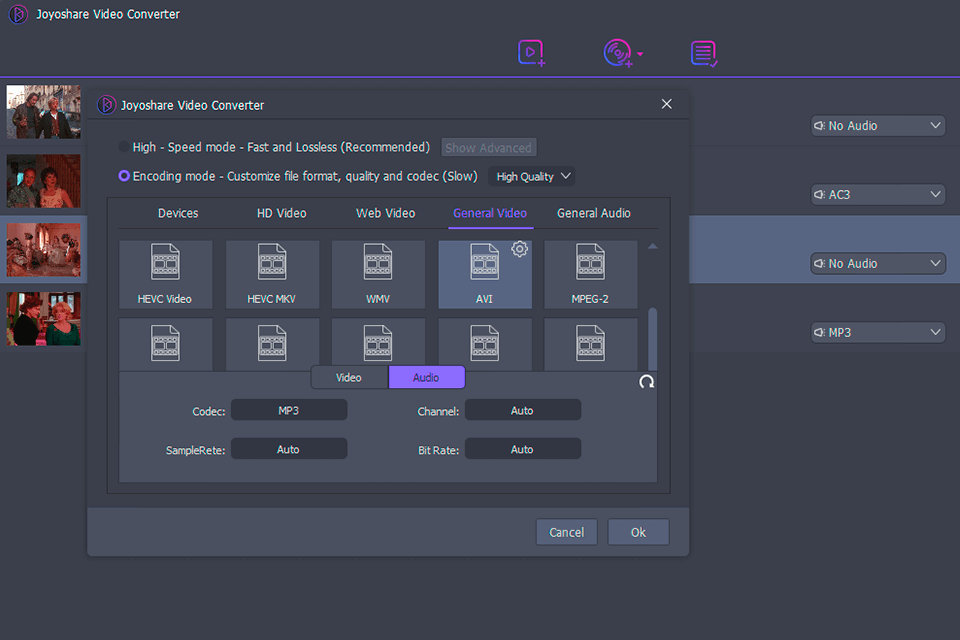The image size is (960, 640).
Task: Open the AC3 audio track dropdown
Action: 877,195
